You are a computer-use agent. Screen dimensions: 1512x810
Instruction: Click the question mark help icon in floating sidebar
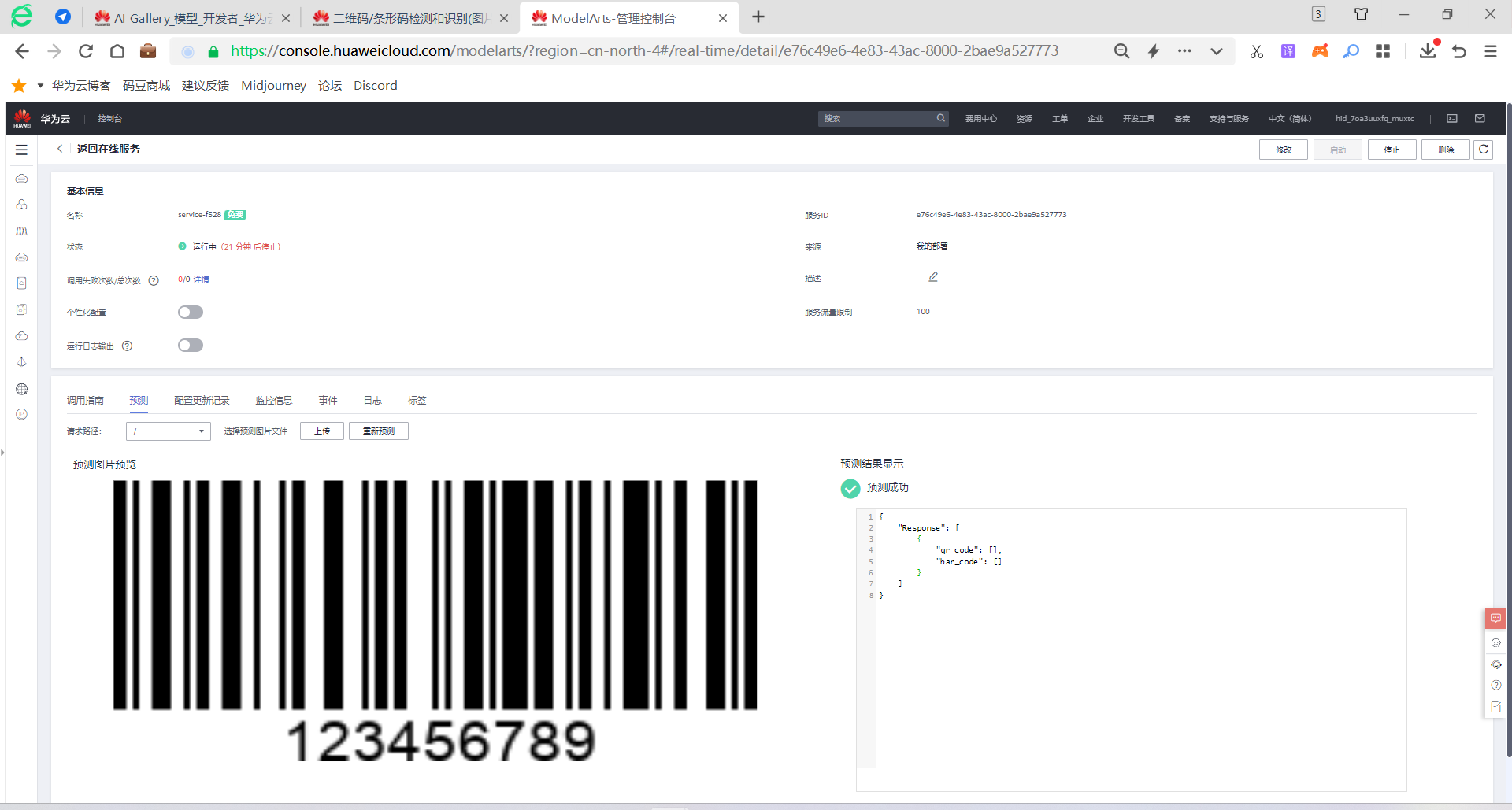point(1496,686)
